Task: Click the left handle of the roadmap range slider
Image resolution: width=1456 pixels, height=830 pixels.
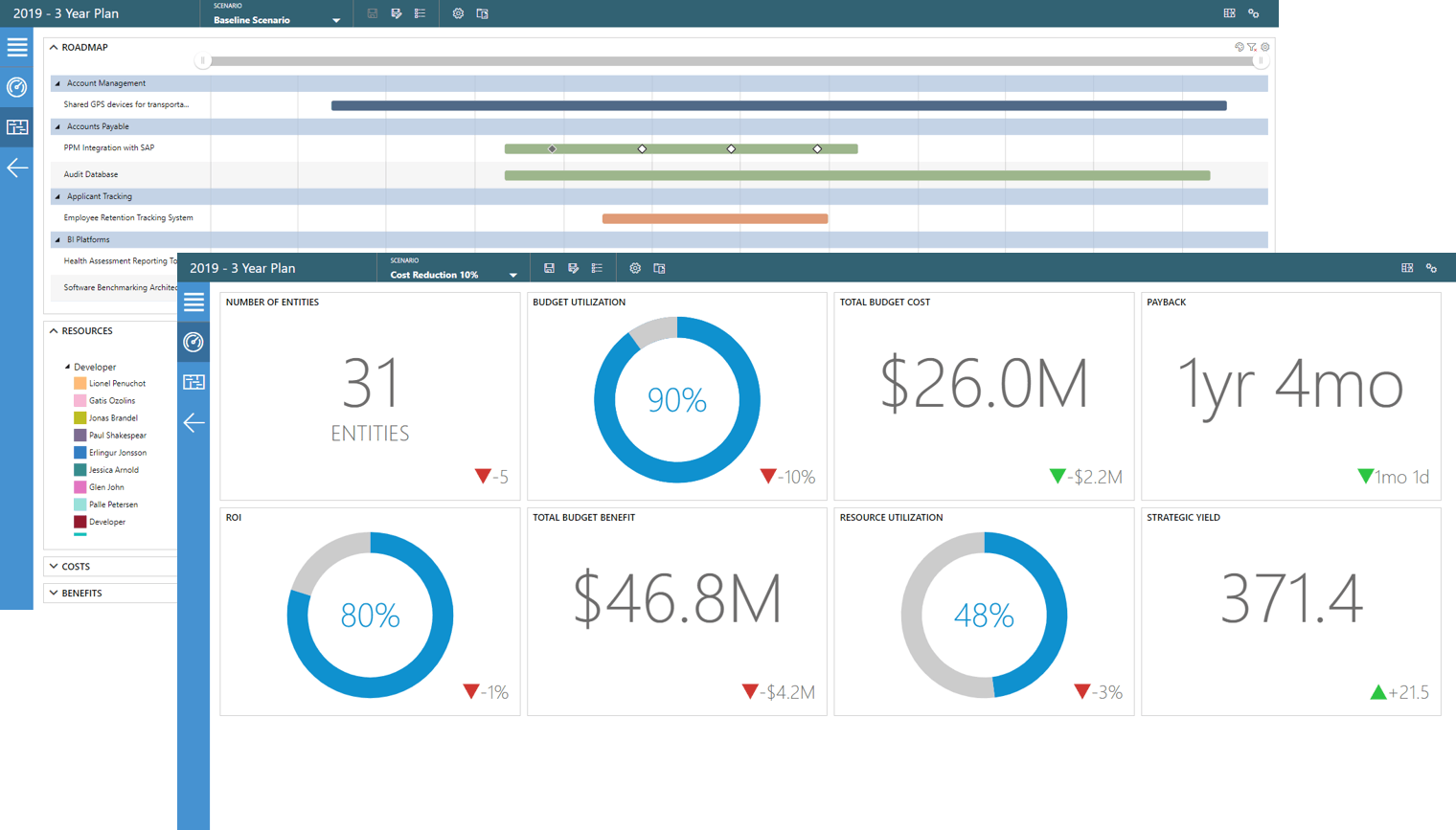Action: pos(202,60)
